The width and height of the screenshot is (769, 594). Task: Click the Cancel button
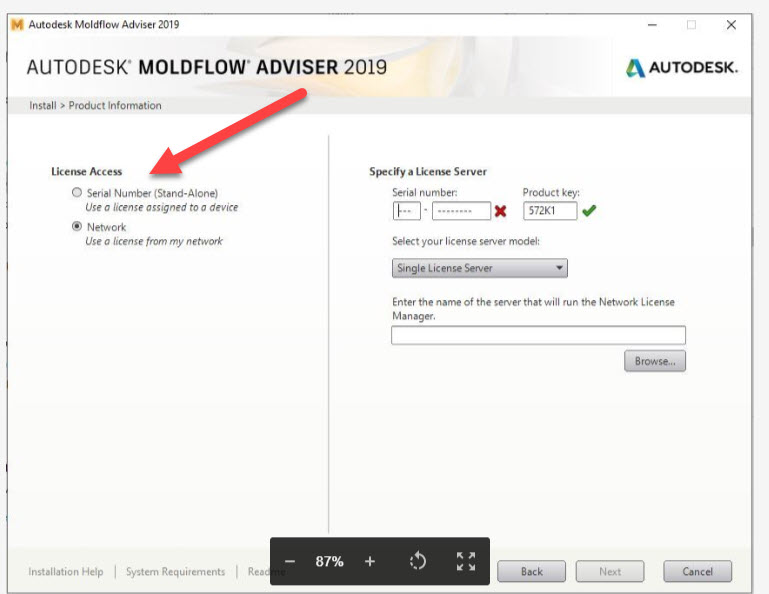697,571
